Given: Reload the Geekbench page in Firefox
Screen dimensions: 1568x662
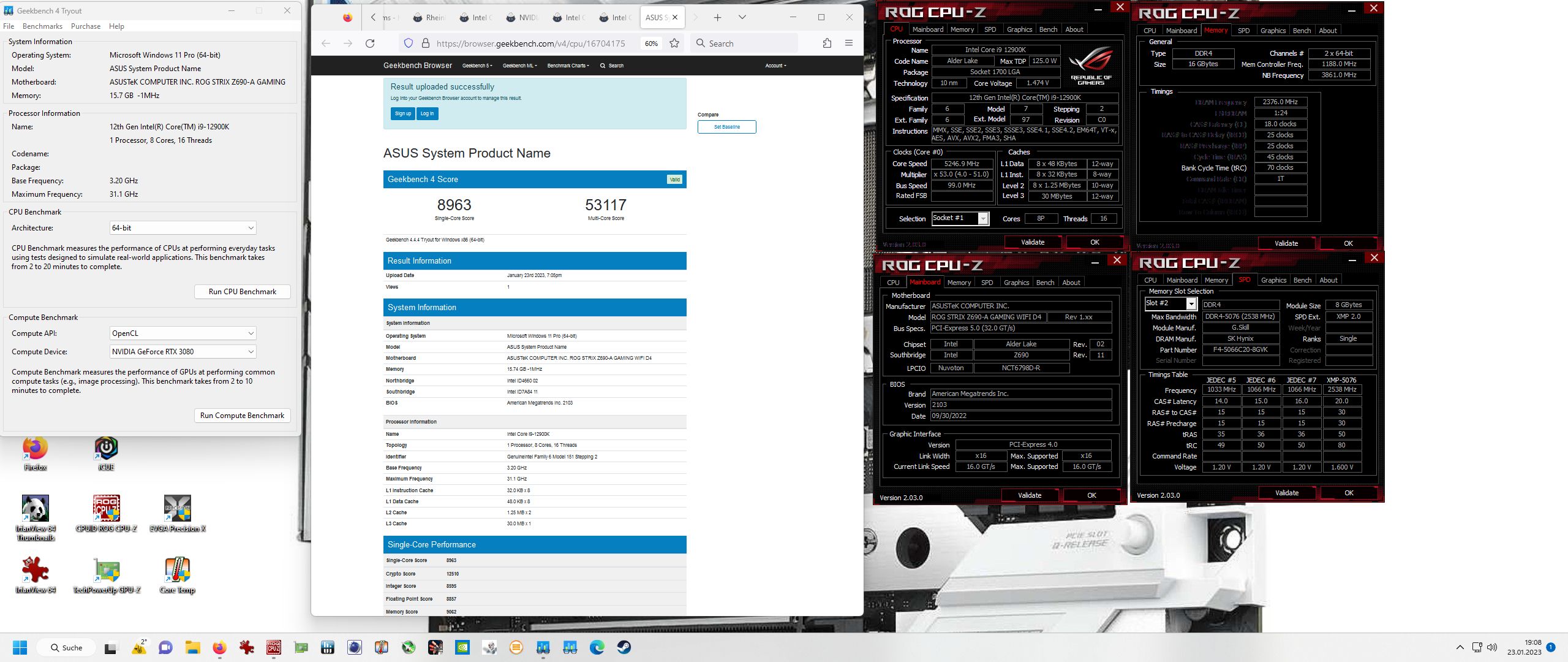Looking at the screenshot, I should point(370,43).
